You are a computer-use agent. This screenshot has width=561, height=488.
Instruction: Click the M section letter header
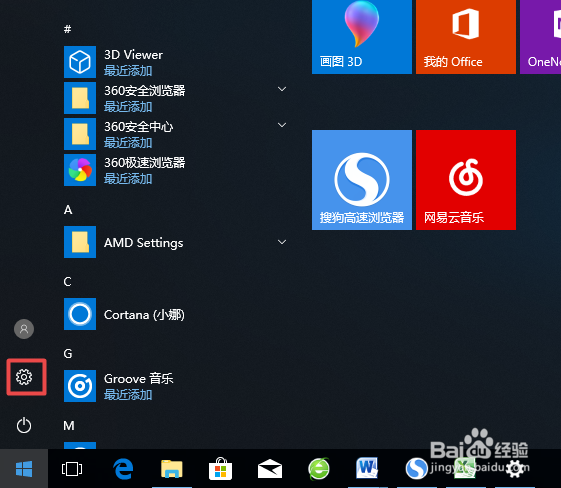click(x=69, y=425)
